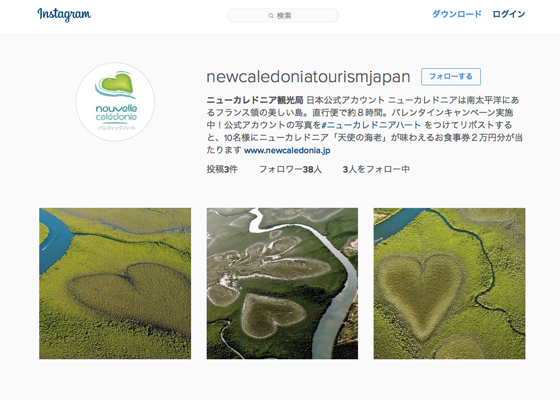Click the パシフィックハート text in logo

point(116,128)
